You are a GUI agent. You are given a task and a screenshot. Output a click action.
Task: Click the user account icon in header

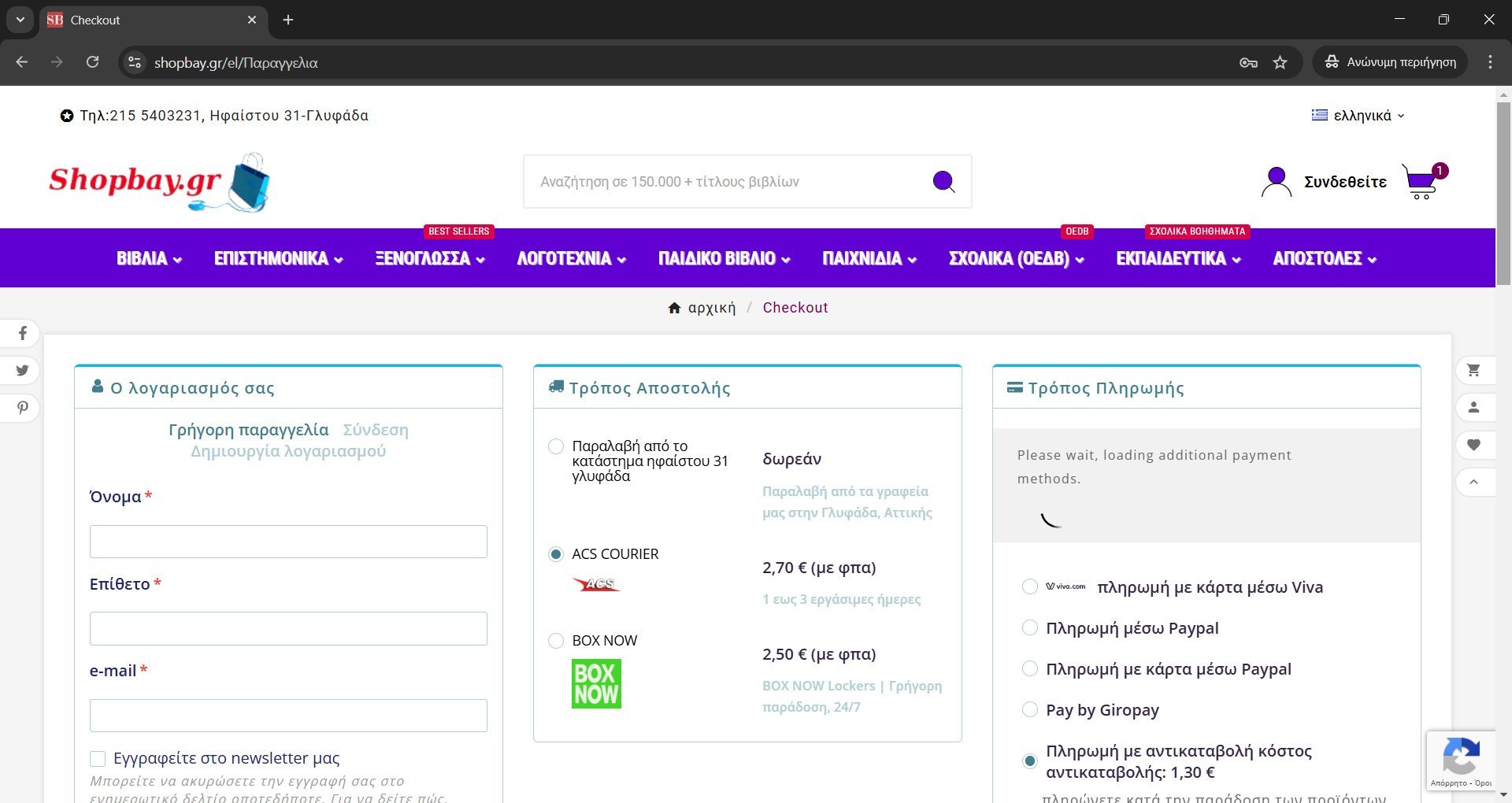(1277, 182)
